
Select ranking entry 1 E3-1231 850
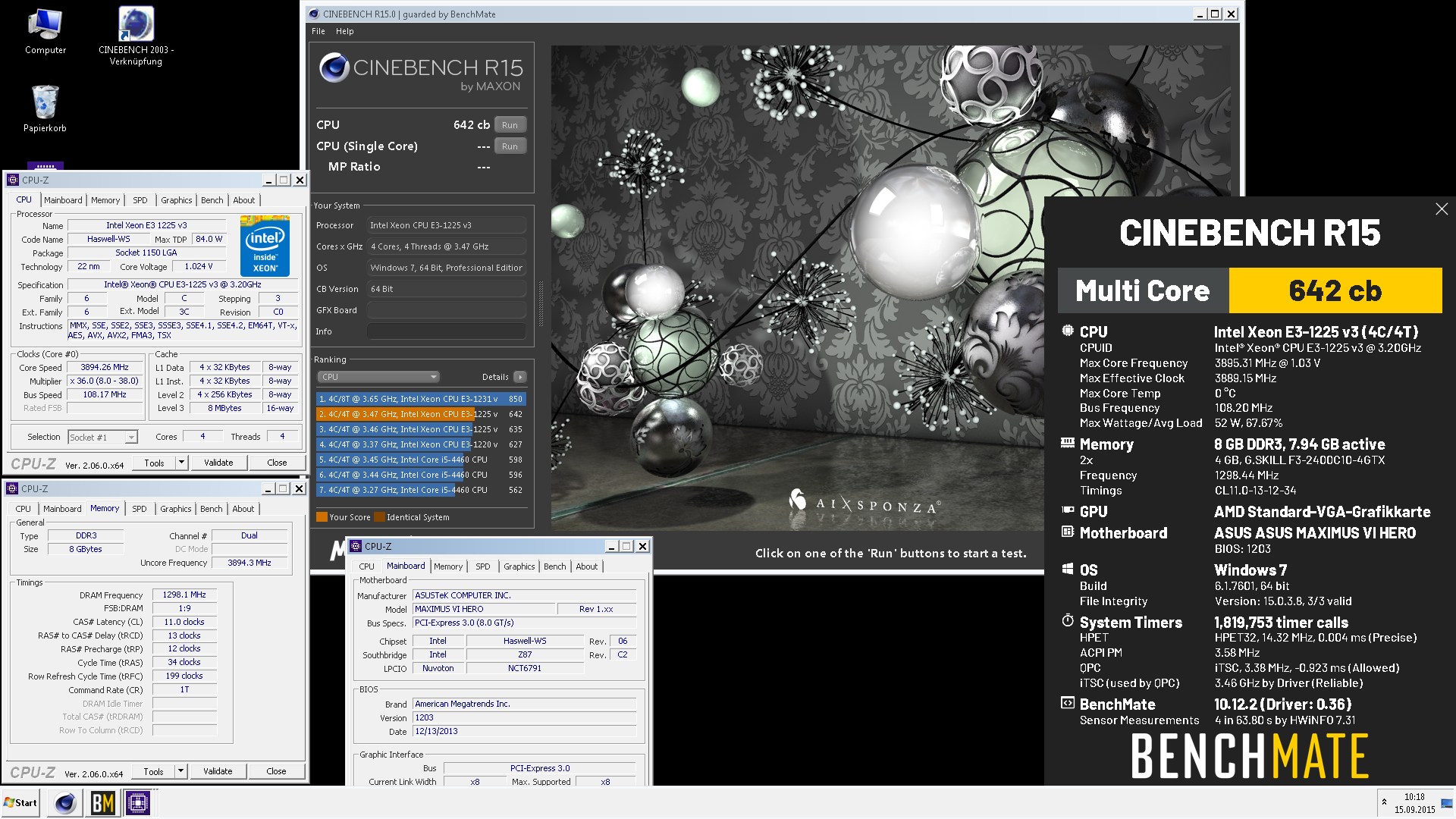click(x=420, y=399)
